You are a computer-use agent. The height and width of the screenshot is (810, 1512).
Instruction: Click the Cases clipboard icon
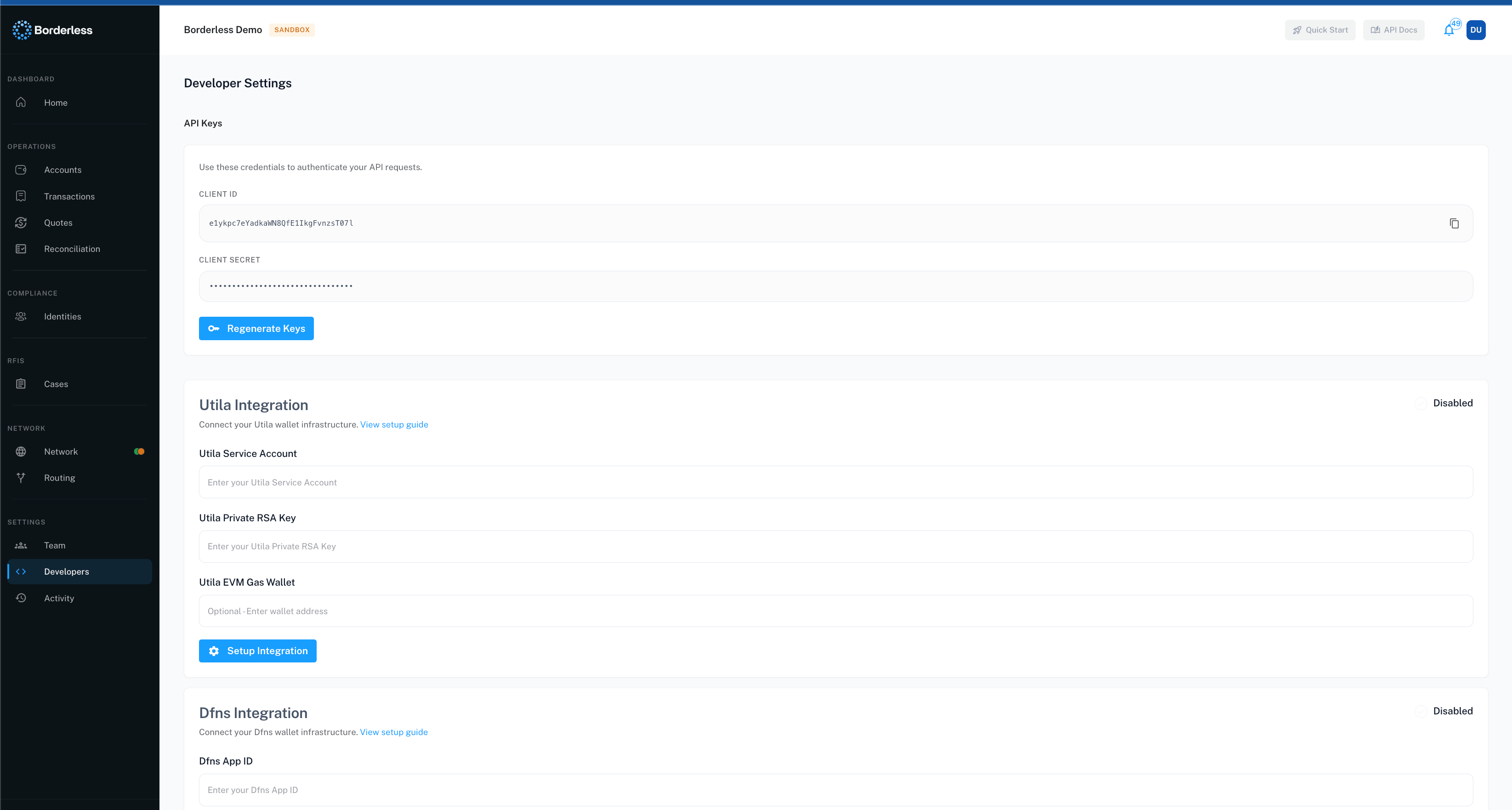[x=21, y=384]
